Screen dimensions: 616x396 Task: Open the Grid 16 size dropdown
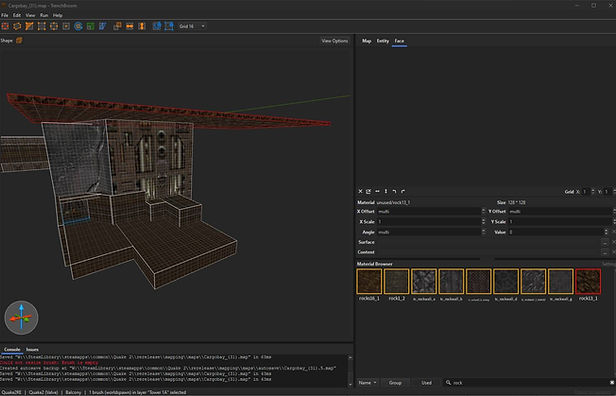[192, 26]
